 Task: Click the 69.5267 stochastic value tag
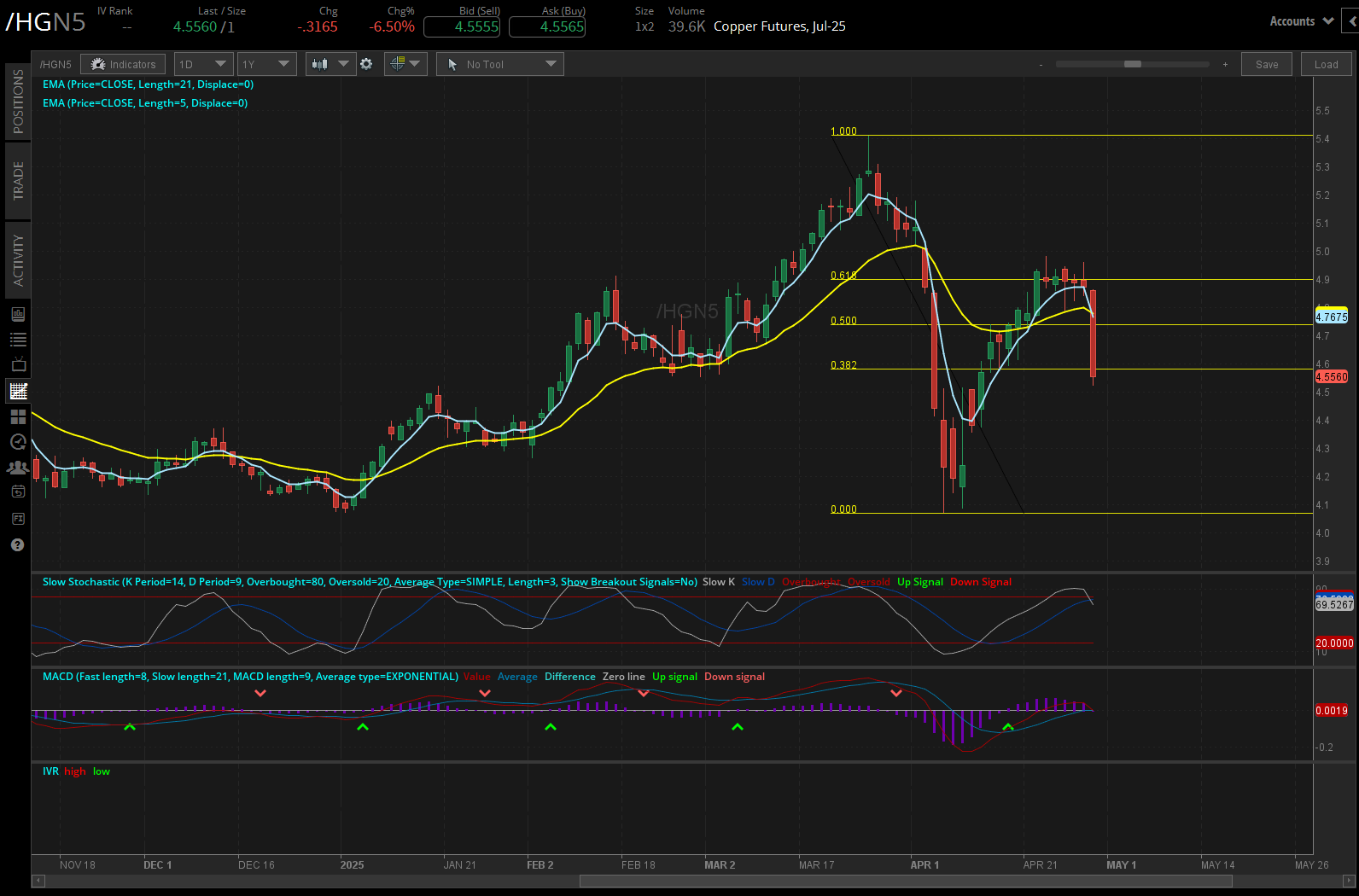pyautogui.click(x=1334, y=605)
